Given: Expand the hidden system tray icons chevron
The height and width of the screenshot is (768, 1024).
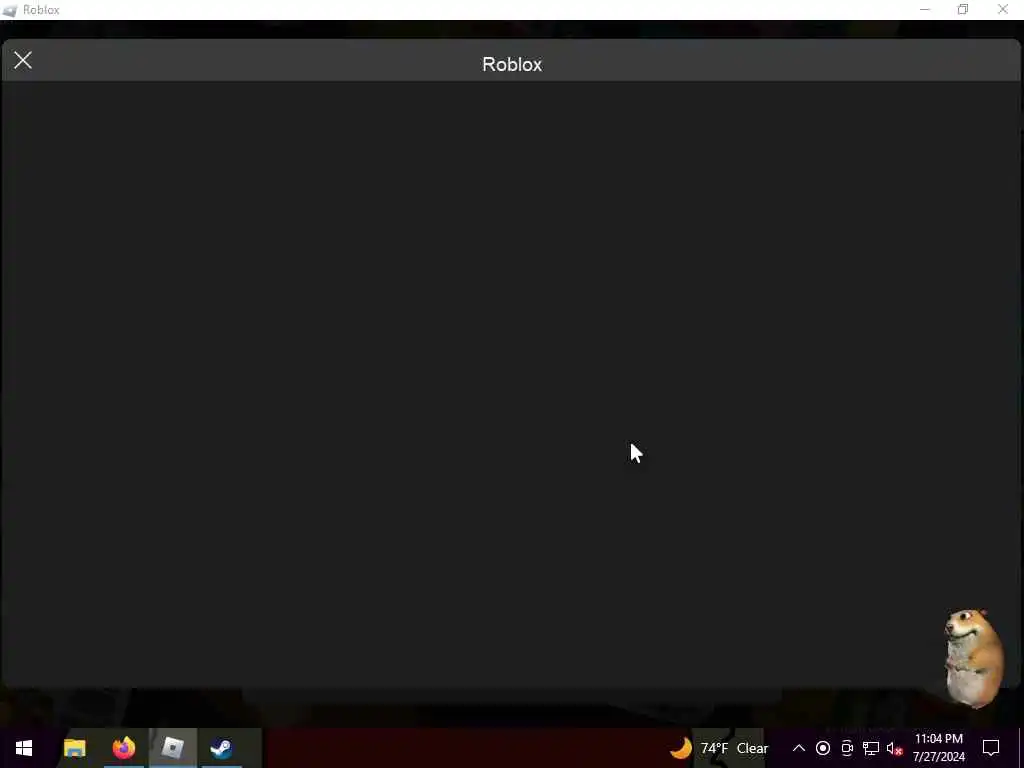Looking at the screenshot, I should click(799, 748).
